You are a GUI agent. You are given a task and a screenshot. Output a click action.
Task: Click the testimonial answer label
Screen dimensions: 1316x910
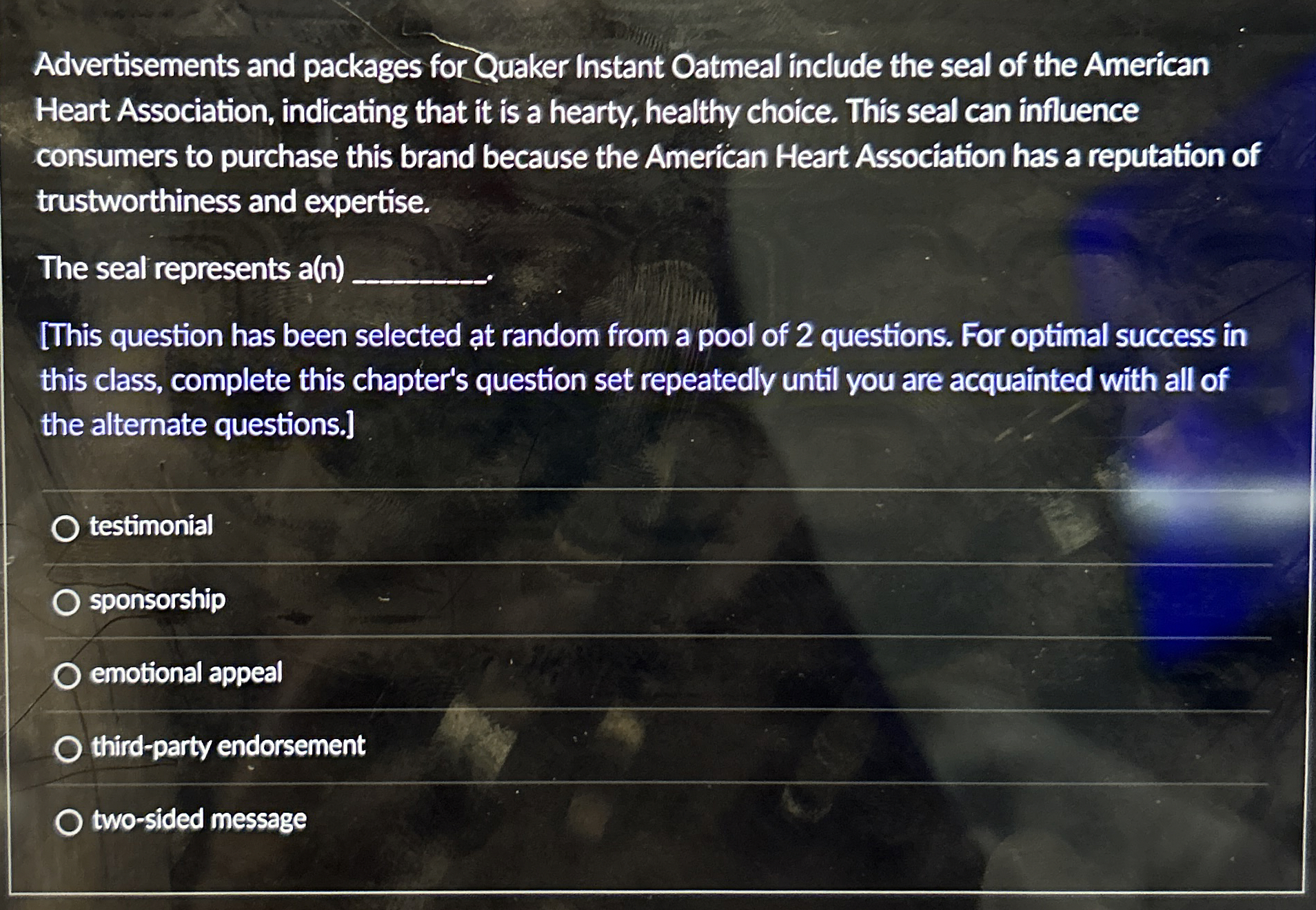150,527
